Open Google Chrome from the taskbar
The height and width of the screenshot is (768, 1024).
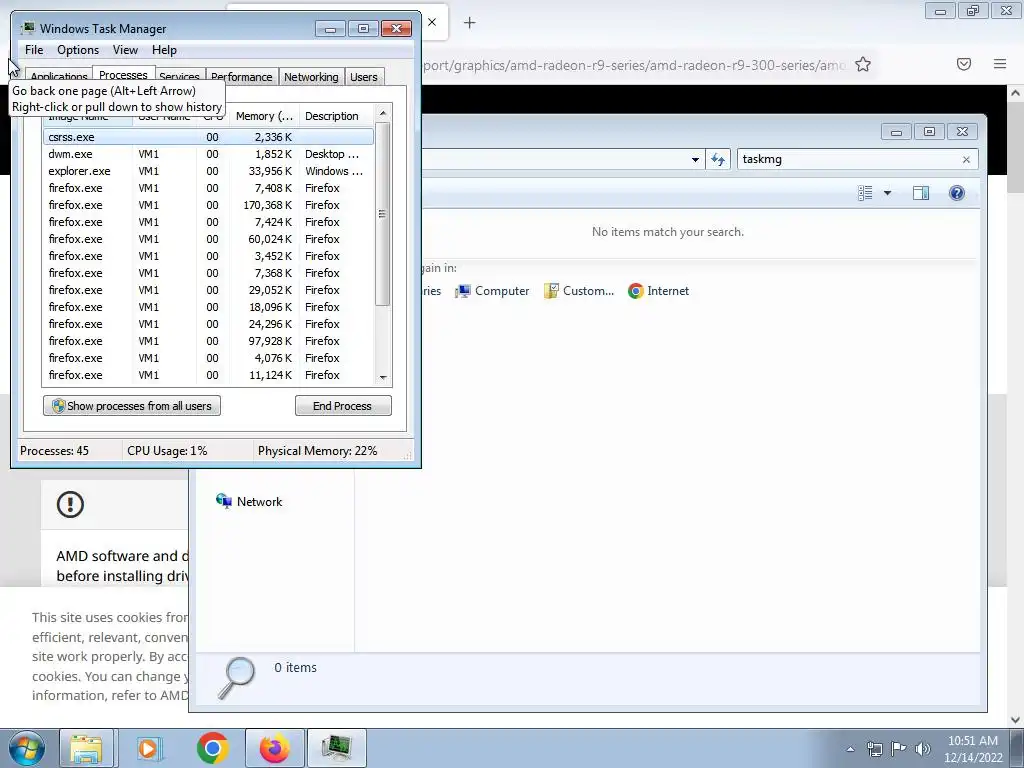[x=212, y=748]
